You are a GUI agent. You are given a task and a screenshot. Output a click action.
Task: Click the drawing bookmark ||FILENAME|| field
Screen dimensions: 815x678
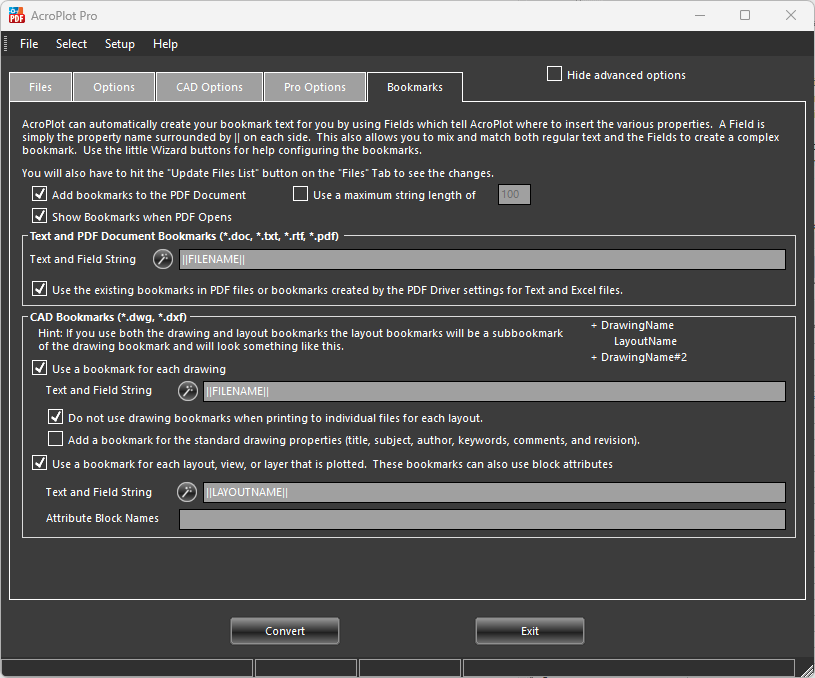[x=494, y=392]
